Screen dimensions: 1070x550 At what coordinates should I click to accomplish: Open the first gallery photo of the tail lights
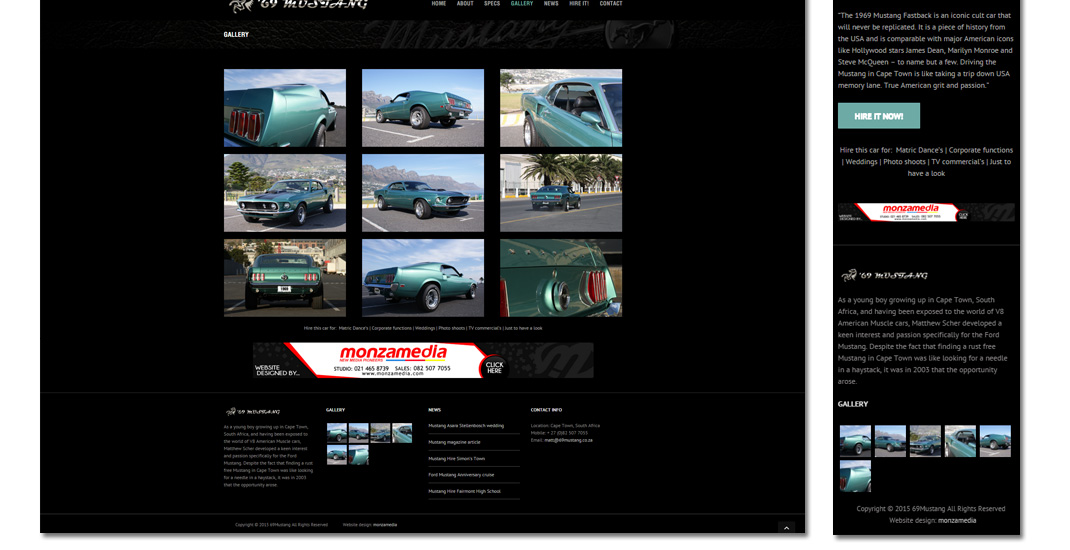(285, 108)
